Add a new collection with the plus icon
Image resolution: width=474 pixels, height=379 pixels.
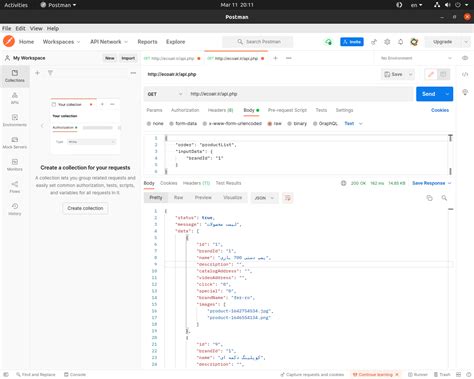(x=37, y=73)
